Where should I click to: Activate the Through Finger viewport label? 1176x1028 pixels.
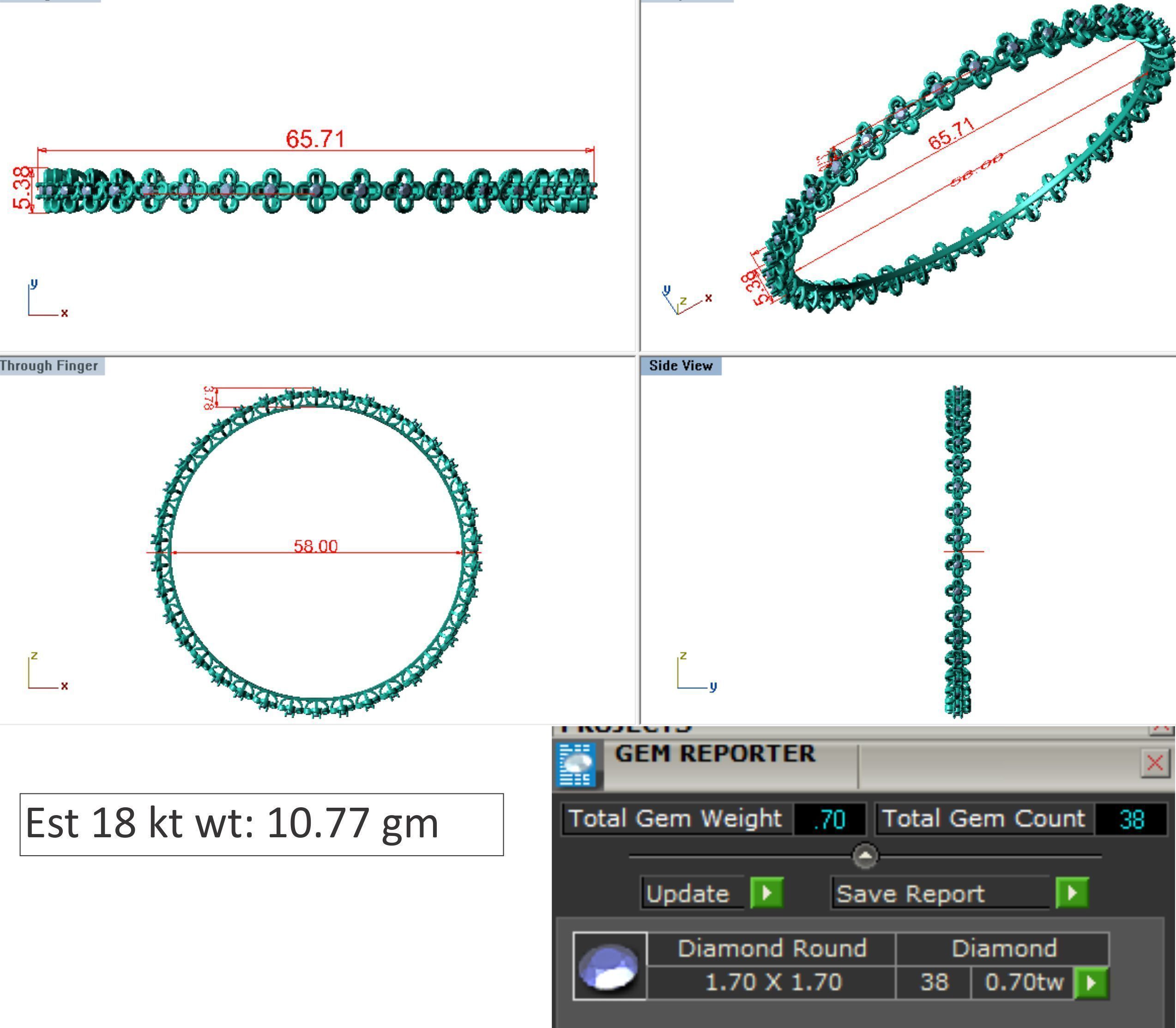click(x=50, y=366)
